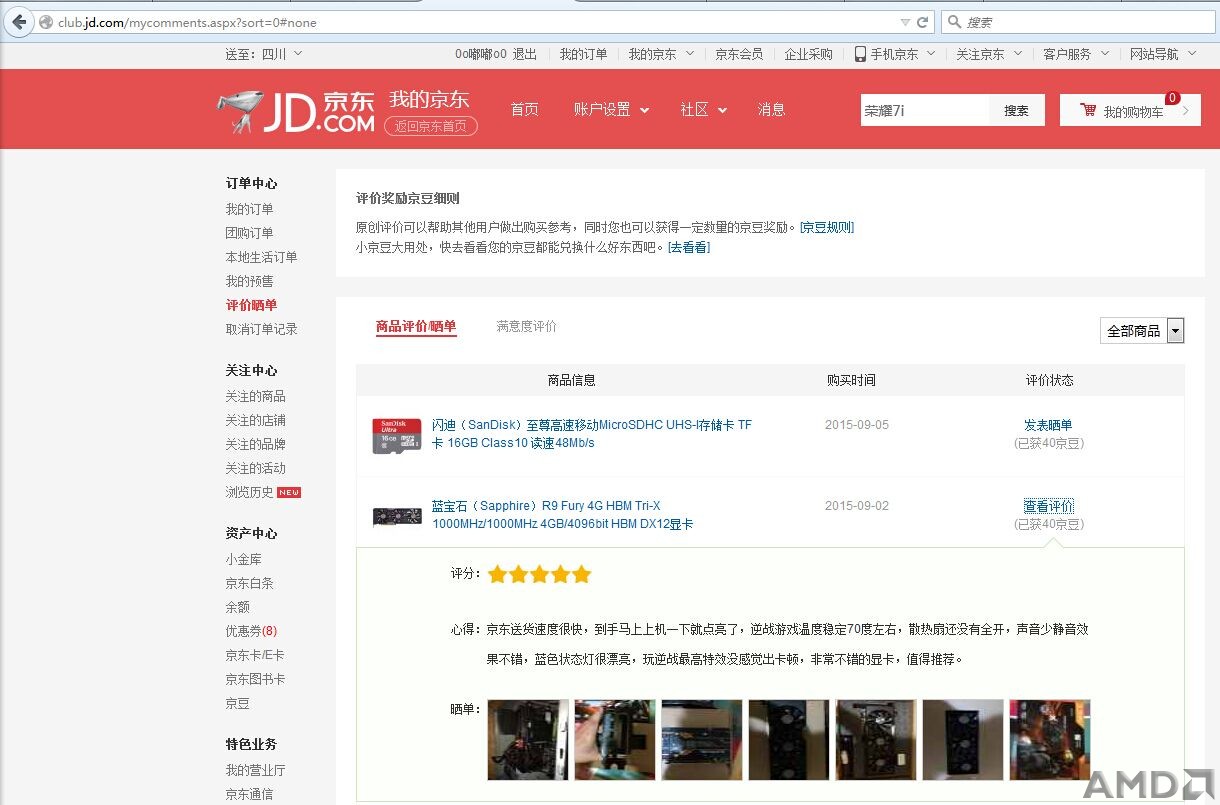Open 我的订单 in the top bar
The height and width of the screenshot is (805, 1220).
tap(583, 54)
